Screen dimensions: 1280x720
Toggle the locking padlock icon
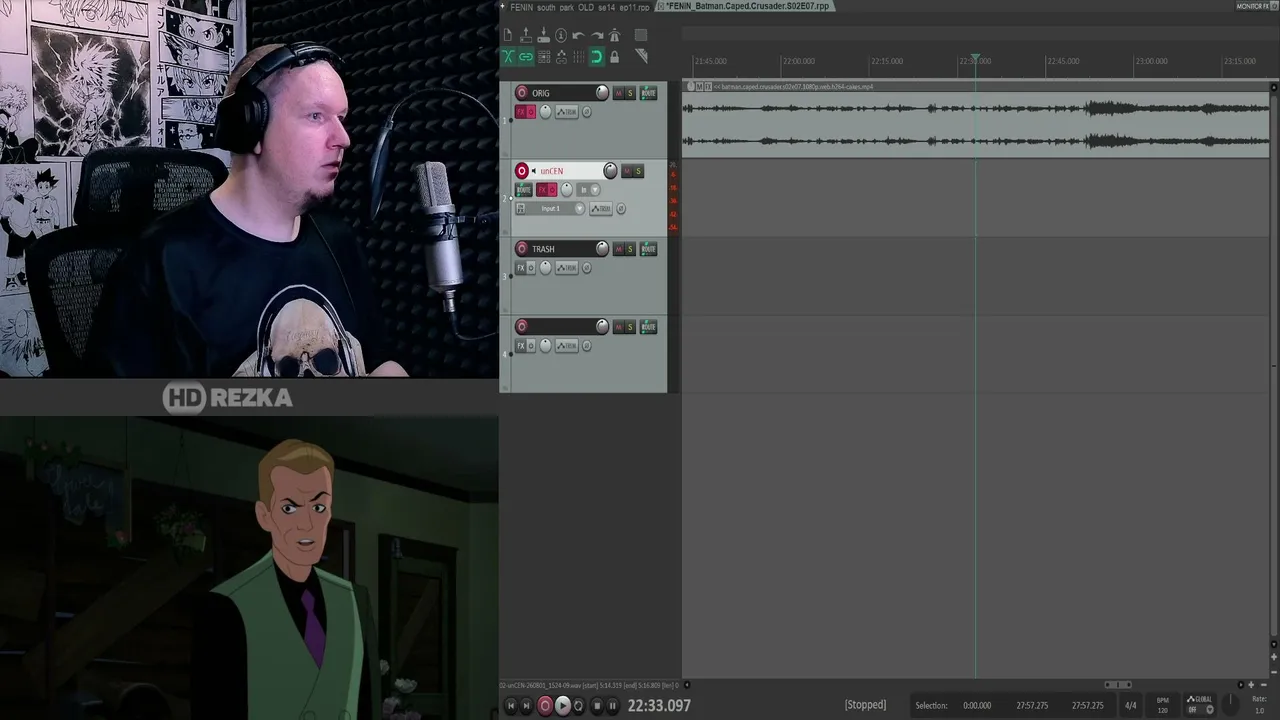[614, 57]
